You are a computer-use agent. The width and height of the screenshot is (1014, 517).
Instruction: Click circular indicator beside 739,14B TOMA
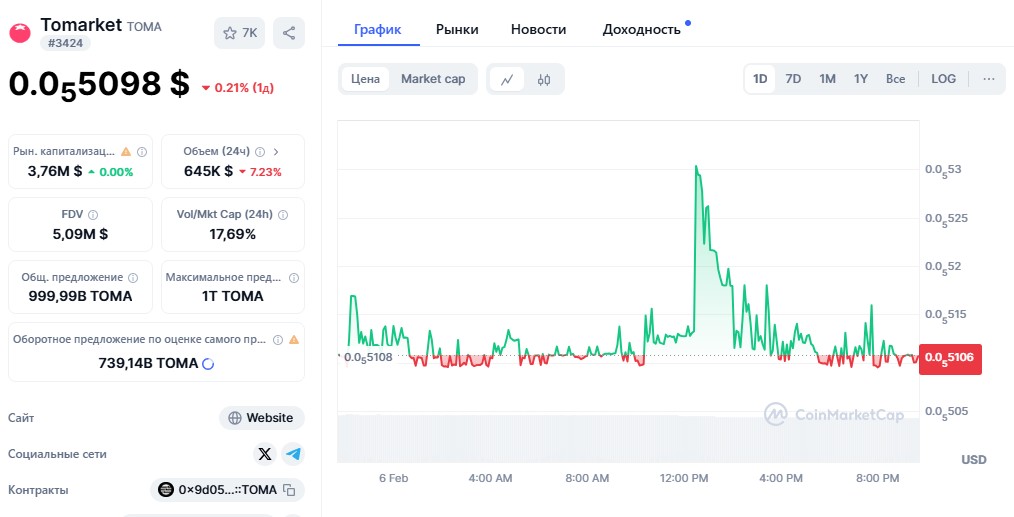click(x=208, y=364)
